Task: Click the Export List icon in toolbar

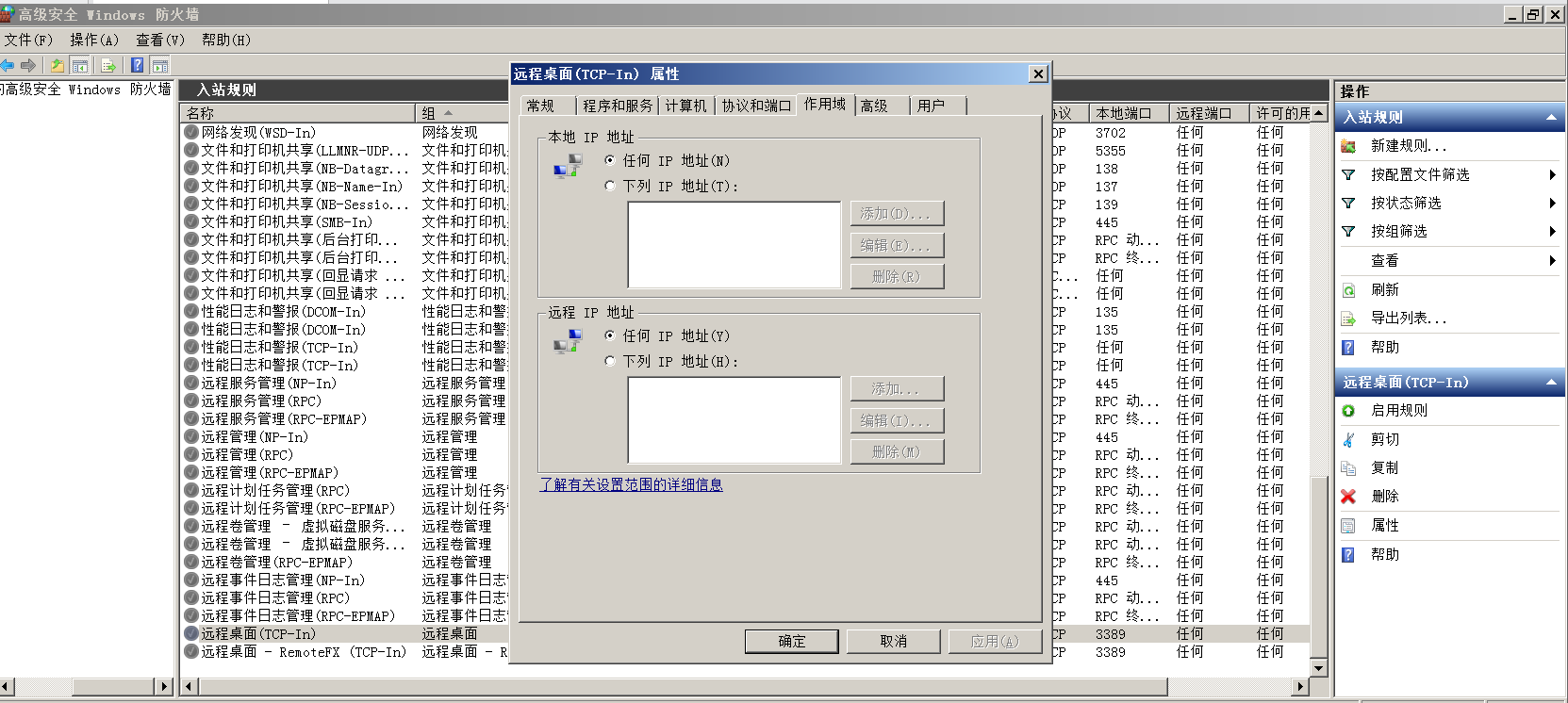Action: [x=108, y=65]
